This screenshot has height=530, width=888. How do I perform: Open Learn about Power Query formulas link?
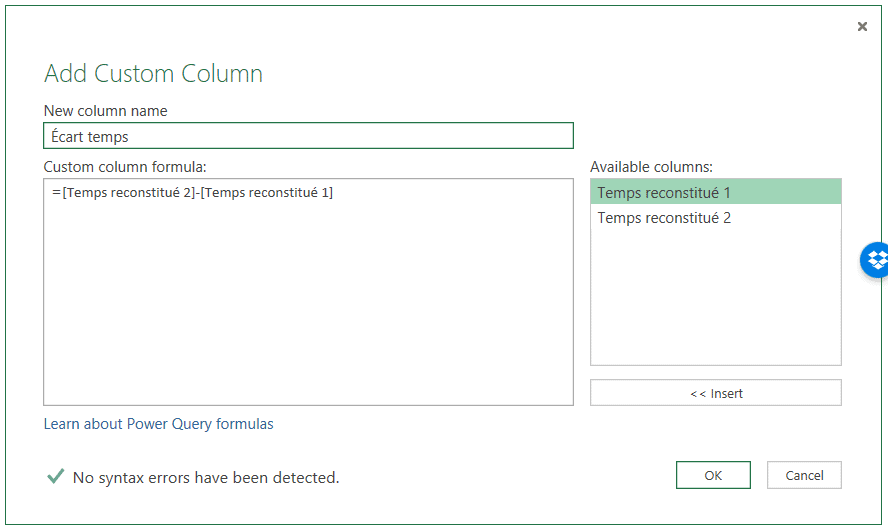click(158, 424)
